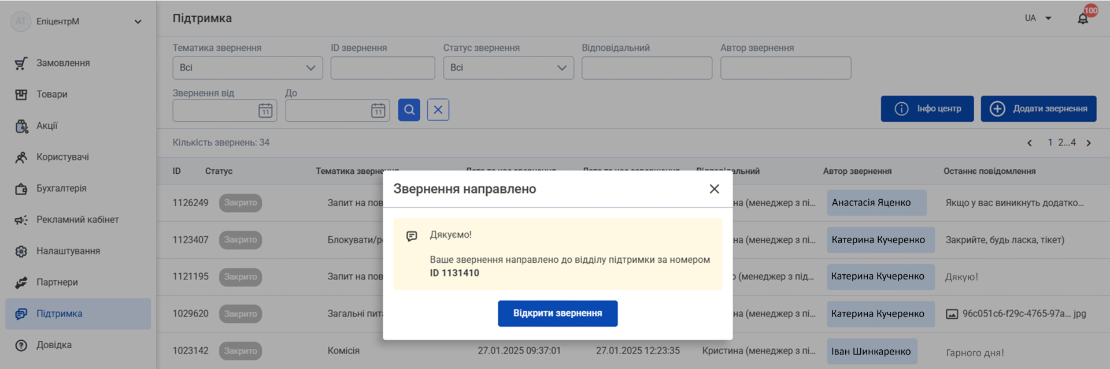Expand the ЕпіцентрМ account dropdown
Image resolution: width=1110 pixels, height=369 pixels.
(x=138, y=22)
